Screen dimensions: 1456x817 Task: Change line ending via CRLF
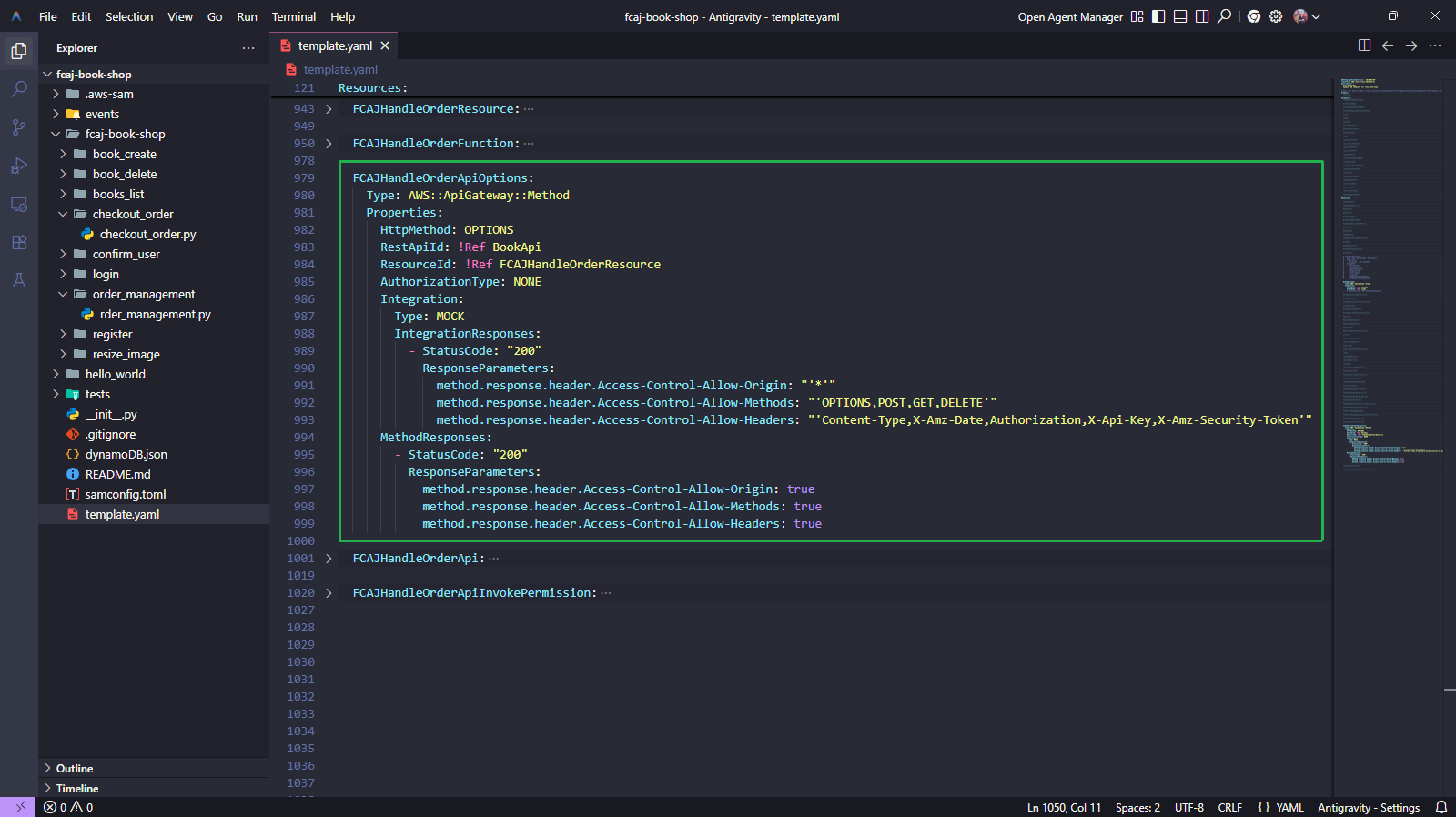tap(1230, 807)
